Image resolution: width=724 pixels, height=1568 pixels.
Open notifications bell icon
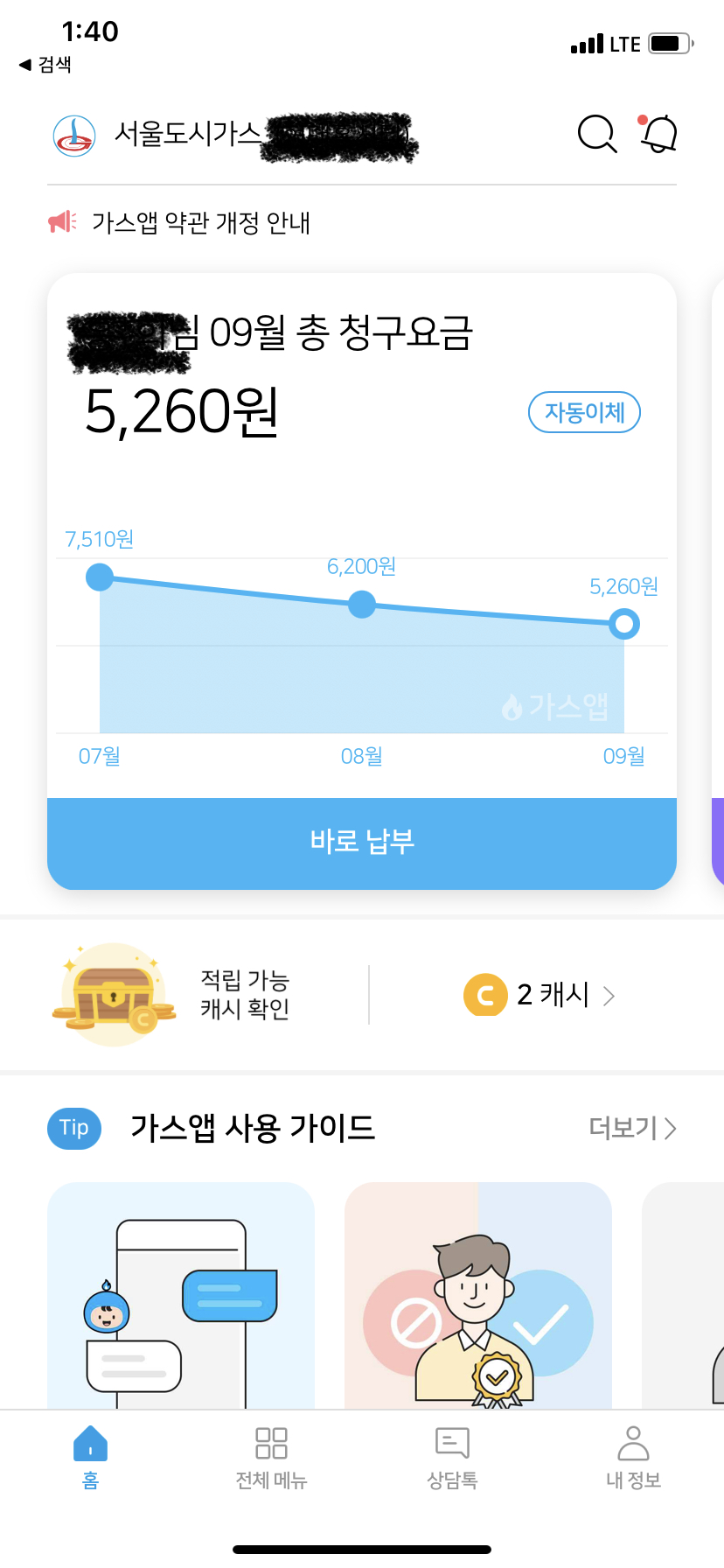660,134
